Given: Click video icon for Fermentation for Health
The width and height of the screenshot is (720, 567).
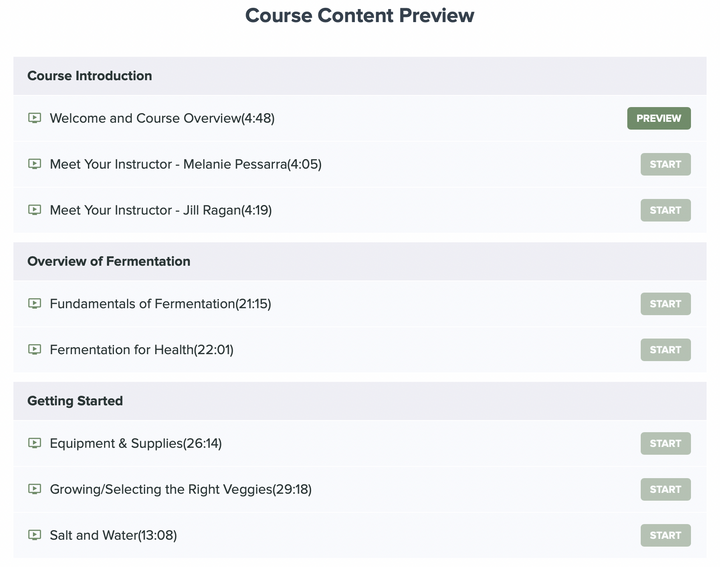Looking at the screenshot, I should (x=34, y=349).
